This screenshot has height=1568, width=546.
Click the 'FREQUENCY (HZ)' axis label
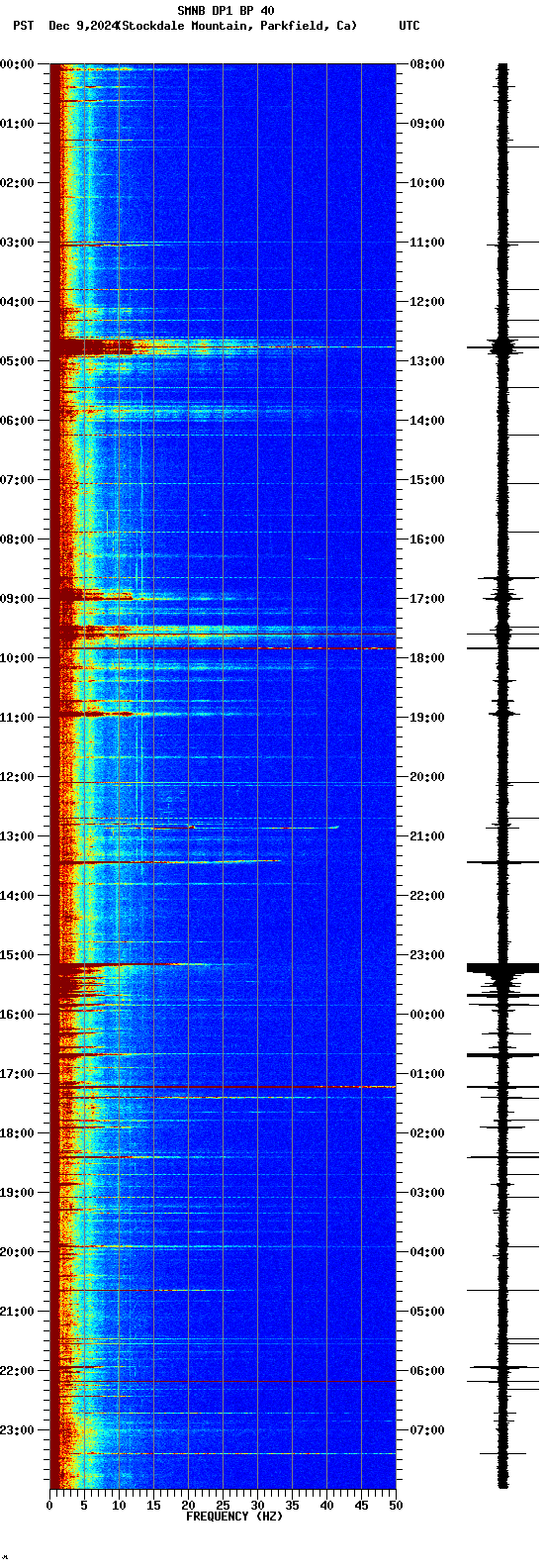(234, 1517)
